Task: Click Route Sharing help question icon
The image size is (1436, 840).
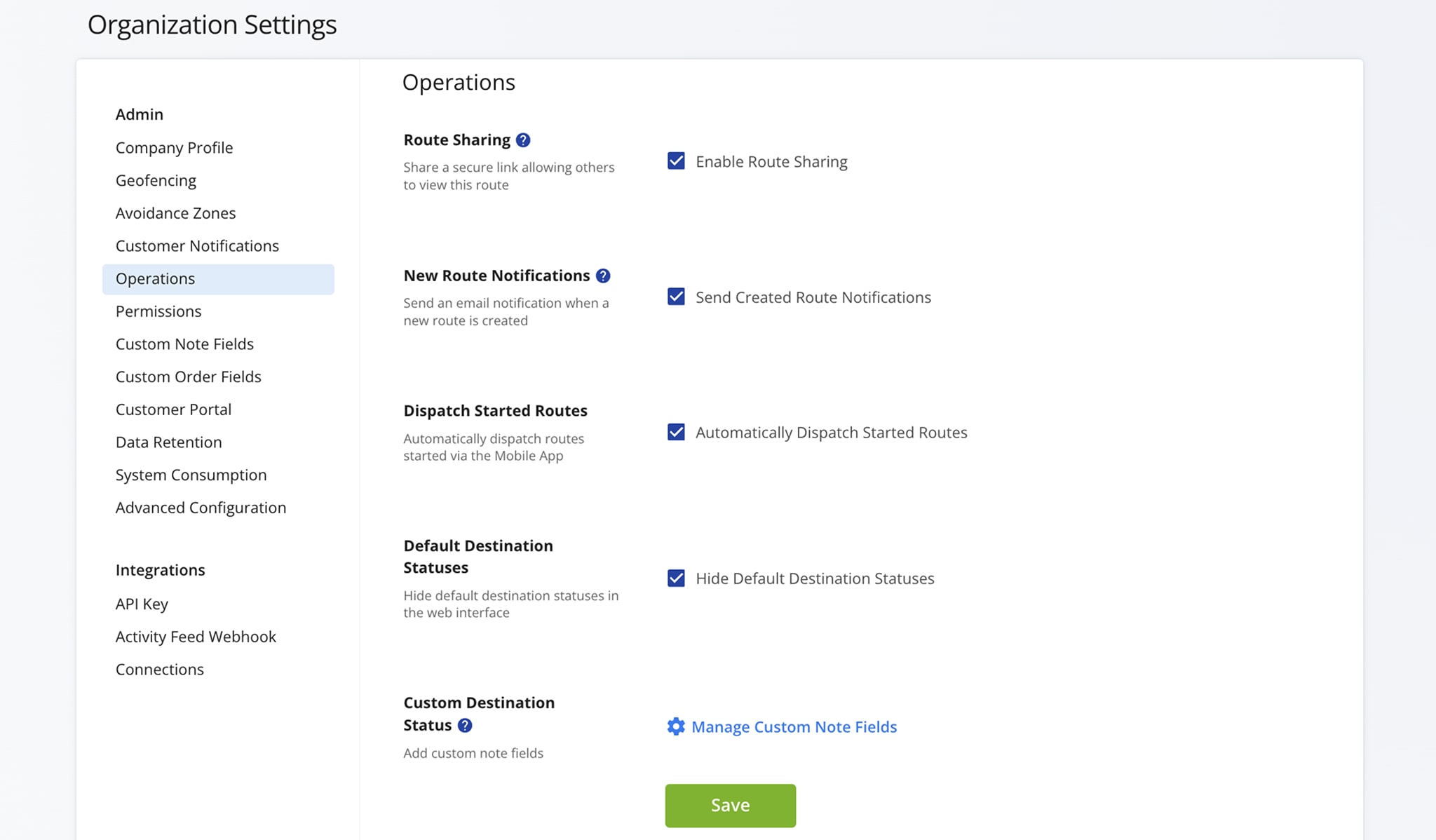Action: [523, 140]
